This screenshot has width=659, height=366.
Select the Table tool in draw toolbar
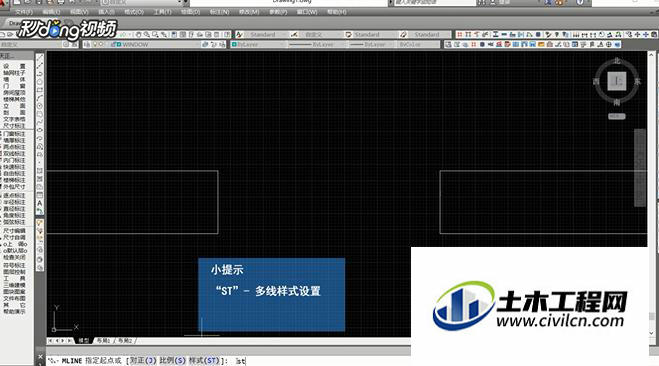[40, 195]
